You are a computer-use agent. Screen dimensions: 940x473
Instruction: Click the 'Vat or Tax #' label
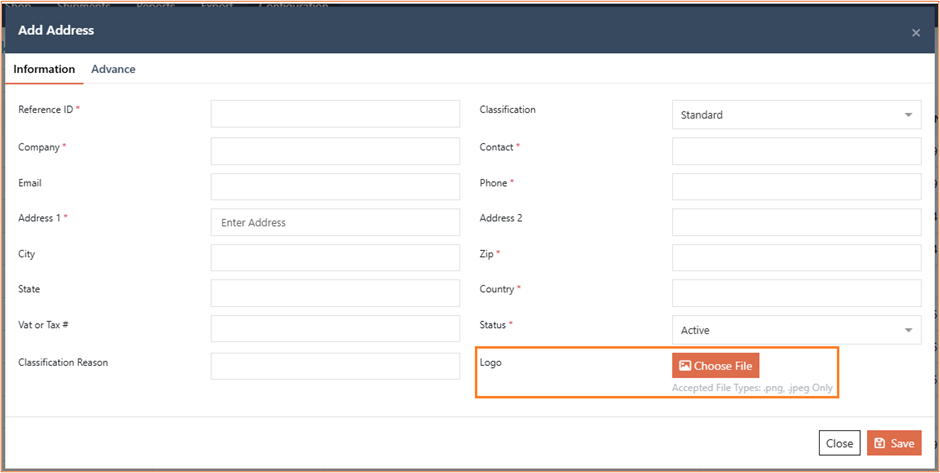click(45, 324)
